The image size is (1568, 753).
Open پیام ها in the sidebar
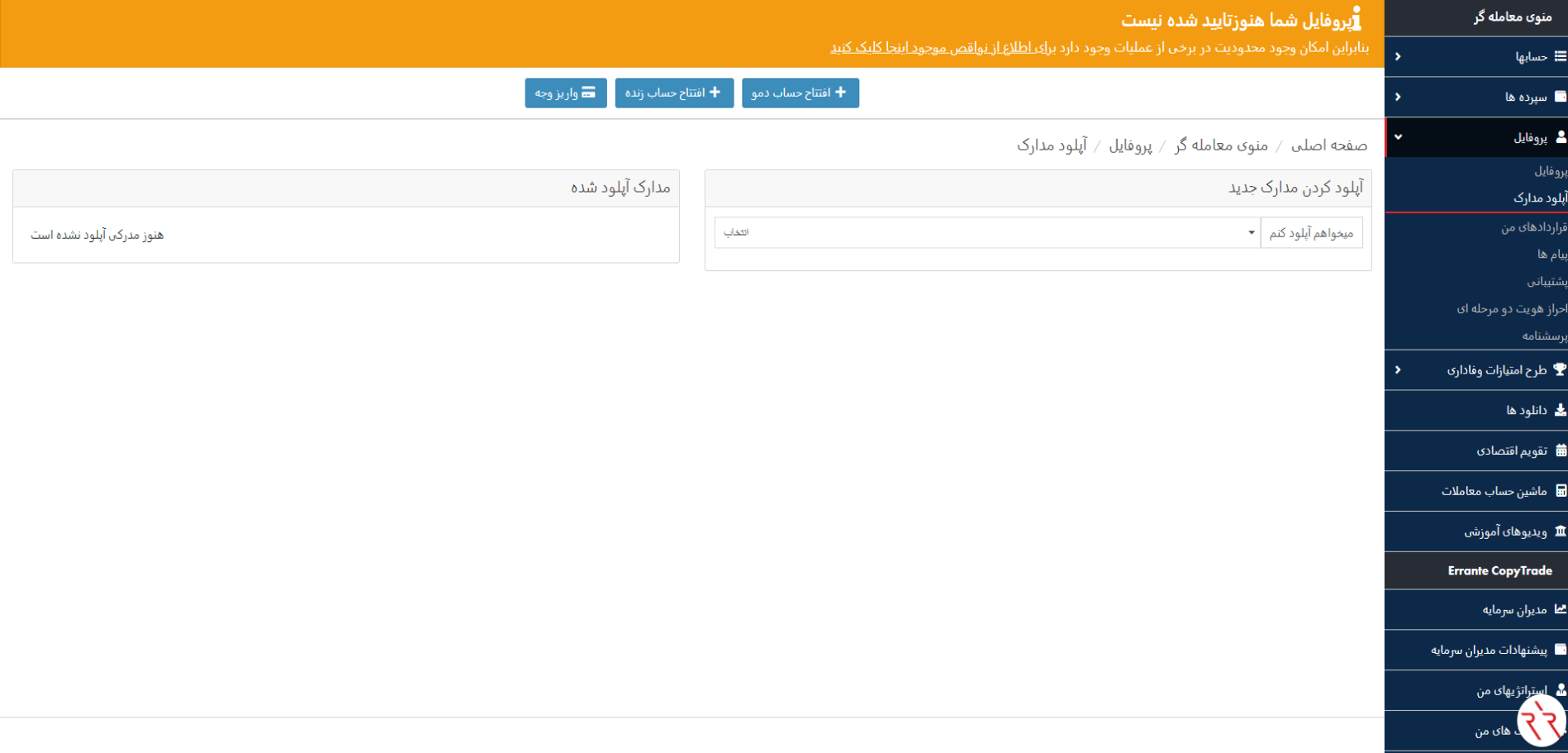coord(1552,254)
